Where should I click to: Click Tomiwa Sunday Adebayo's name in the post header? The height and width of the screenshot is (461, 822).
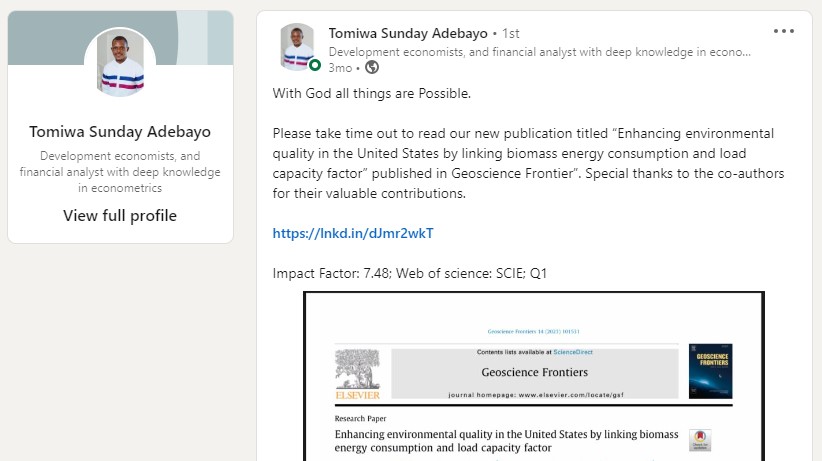click(408, 33)
